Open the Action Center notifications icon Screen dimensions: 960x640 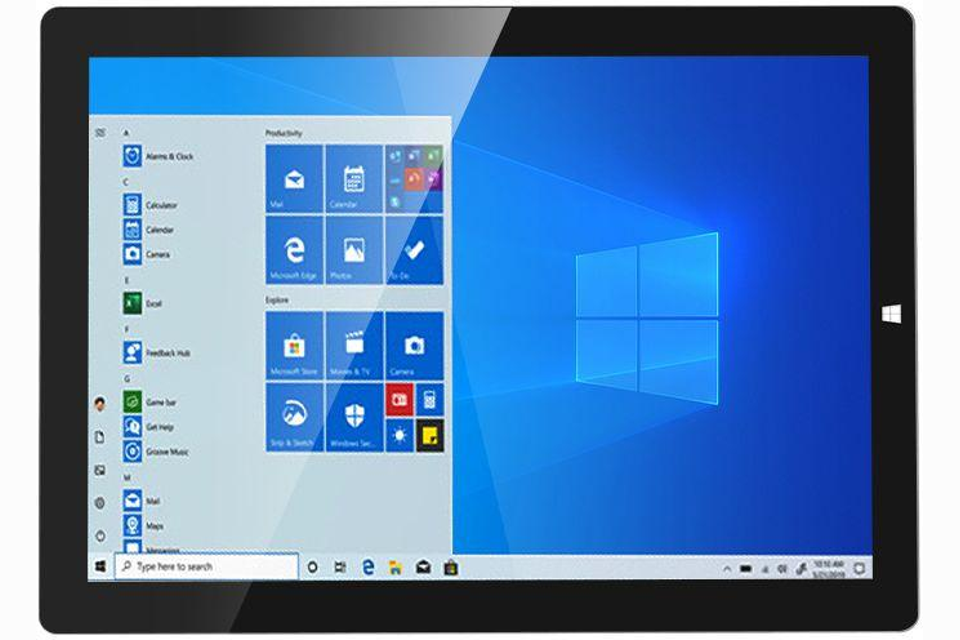click(860, 569)
